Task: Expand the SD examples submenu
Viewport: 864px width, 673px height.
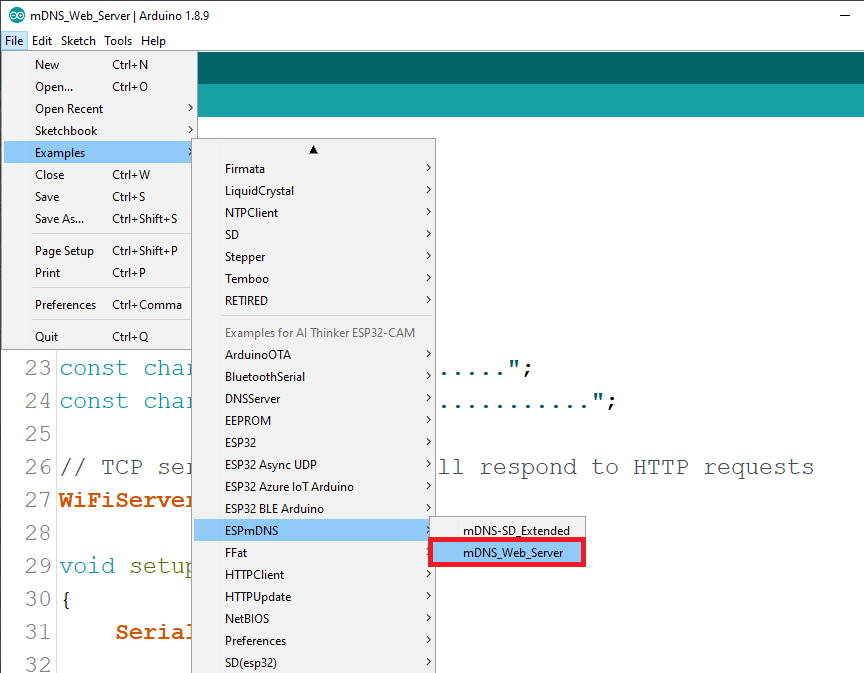Action: pos(314,235)
